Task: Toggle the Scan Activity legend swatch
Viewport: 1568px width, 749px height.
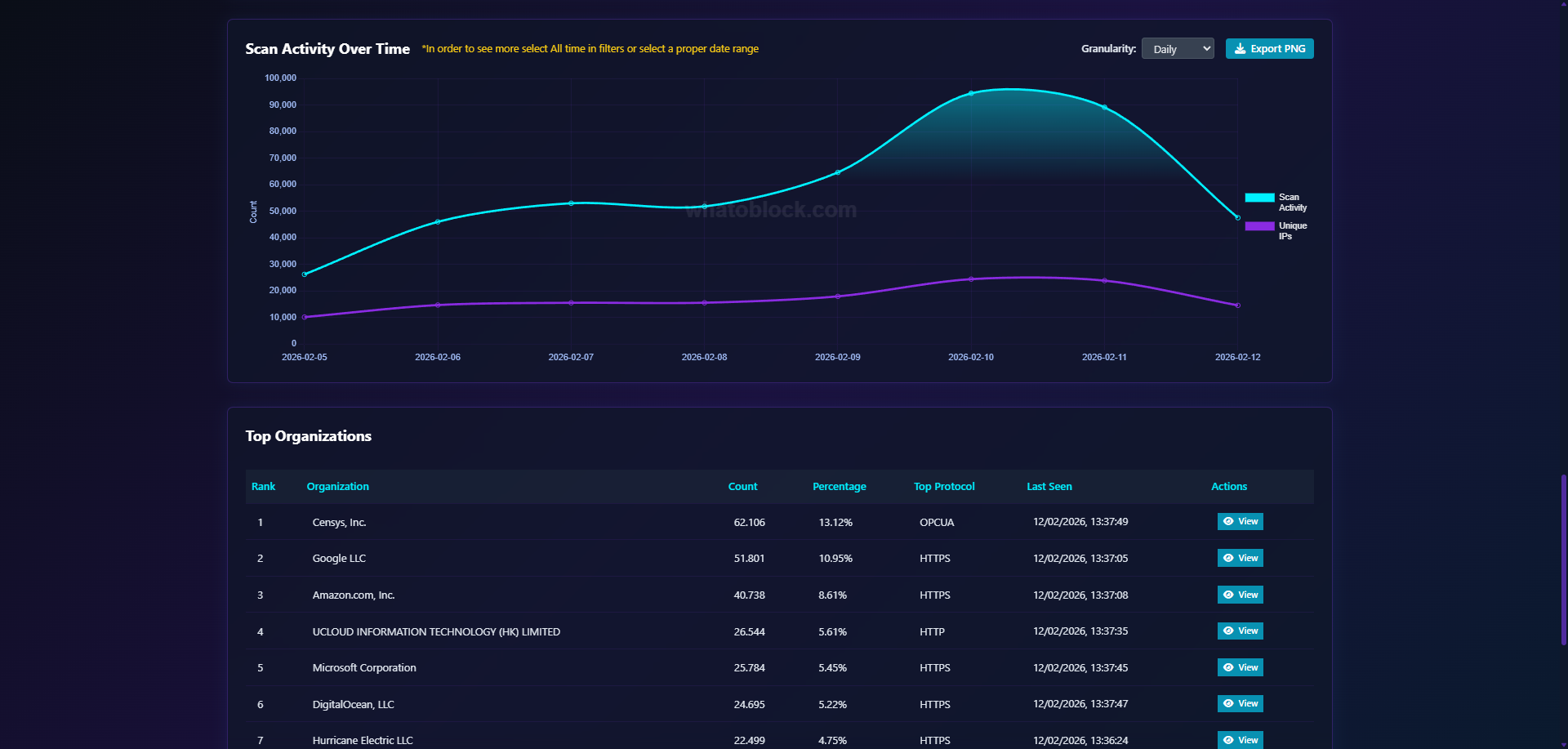Action: 1259,198
